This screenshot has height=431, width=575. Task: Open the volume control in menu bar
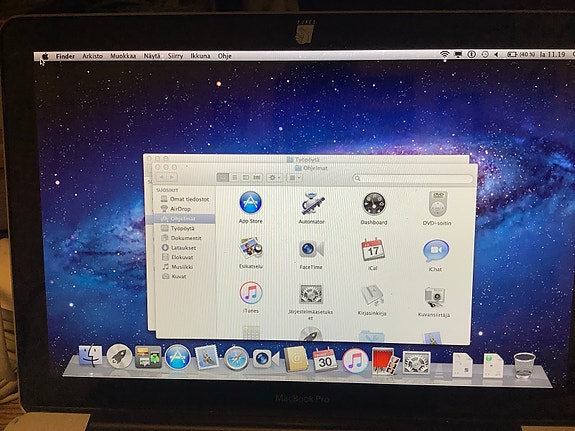tap(496, 54)
